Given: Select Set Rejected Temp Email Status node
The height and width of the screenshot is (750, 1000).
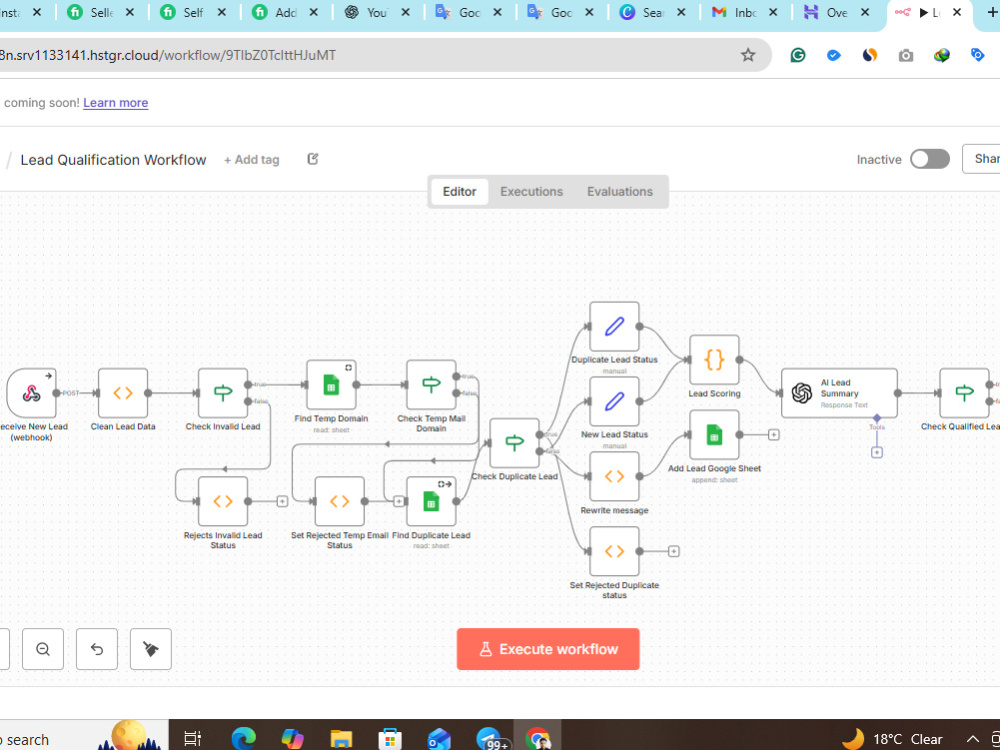Looking at the screenshot, I should point(339,501).
